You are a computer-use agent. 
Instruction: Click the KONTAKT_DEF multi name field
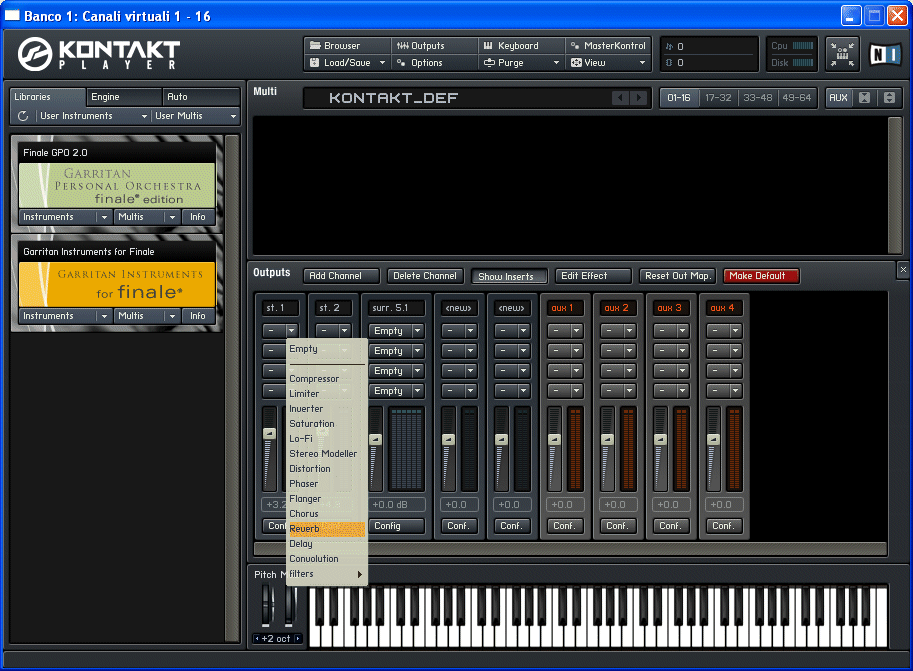[x=457, y=98]
